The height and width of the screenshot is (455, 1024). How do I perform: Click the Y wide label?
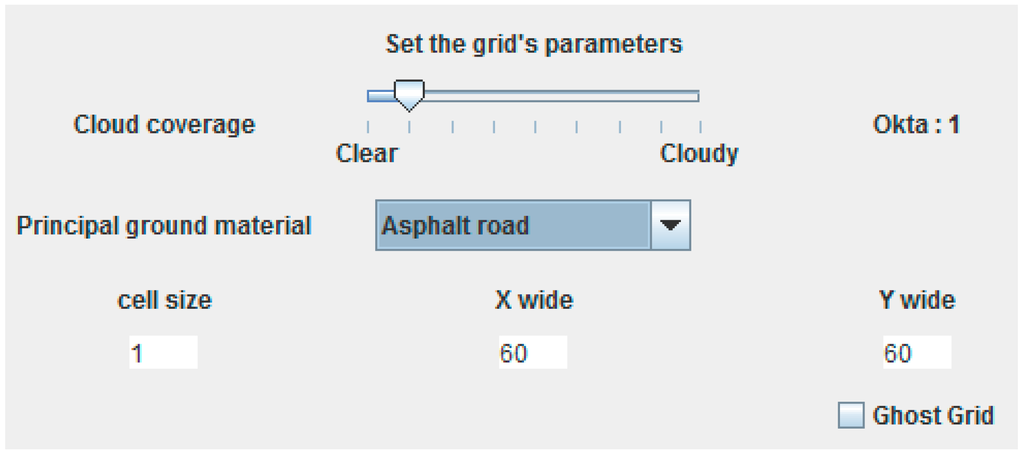[916, 299]
